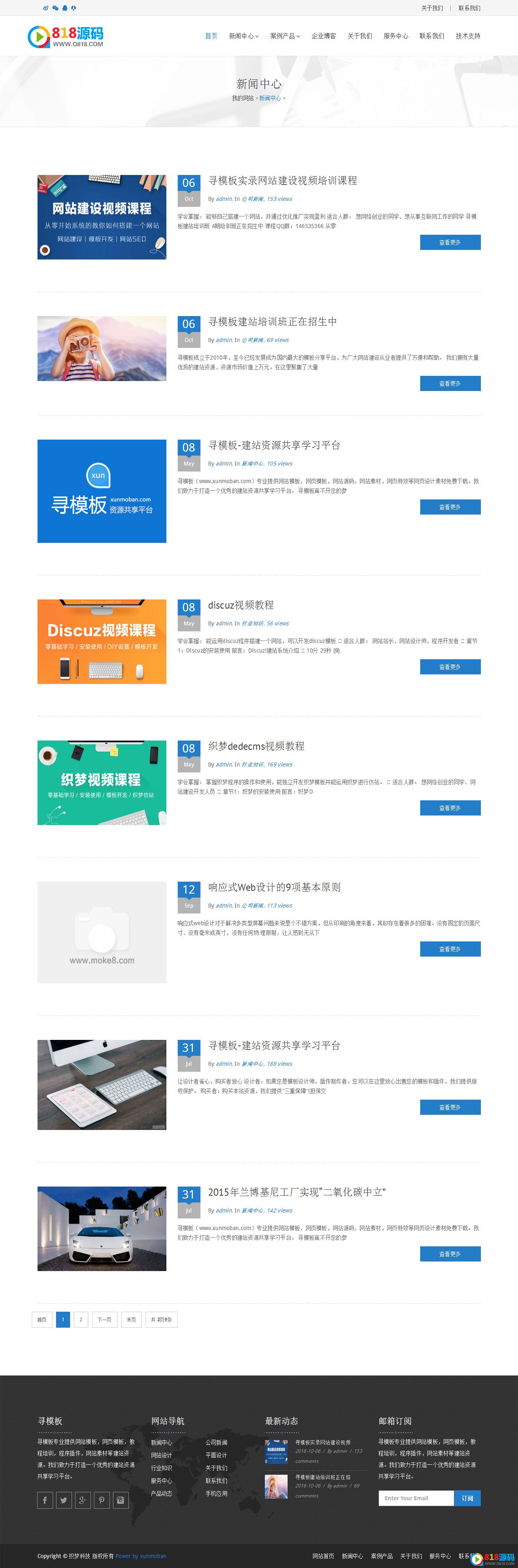Click 查看更多 for 寻模板实录网站建设视频培训课程
The height and width of the screenshot is (1568, 518).
click(x=450, y=242)
